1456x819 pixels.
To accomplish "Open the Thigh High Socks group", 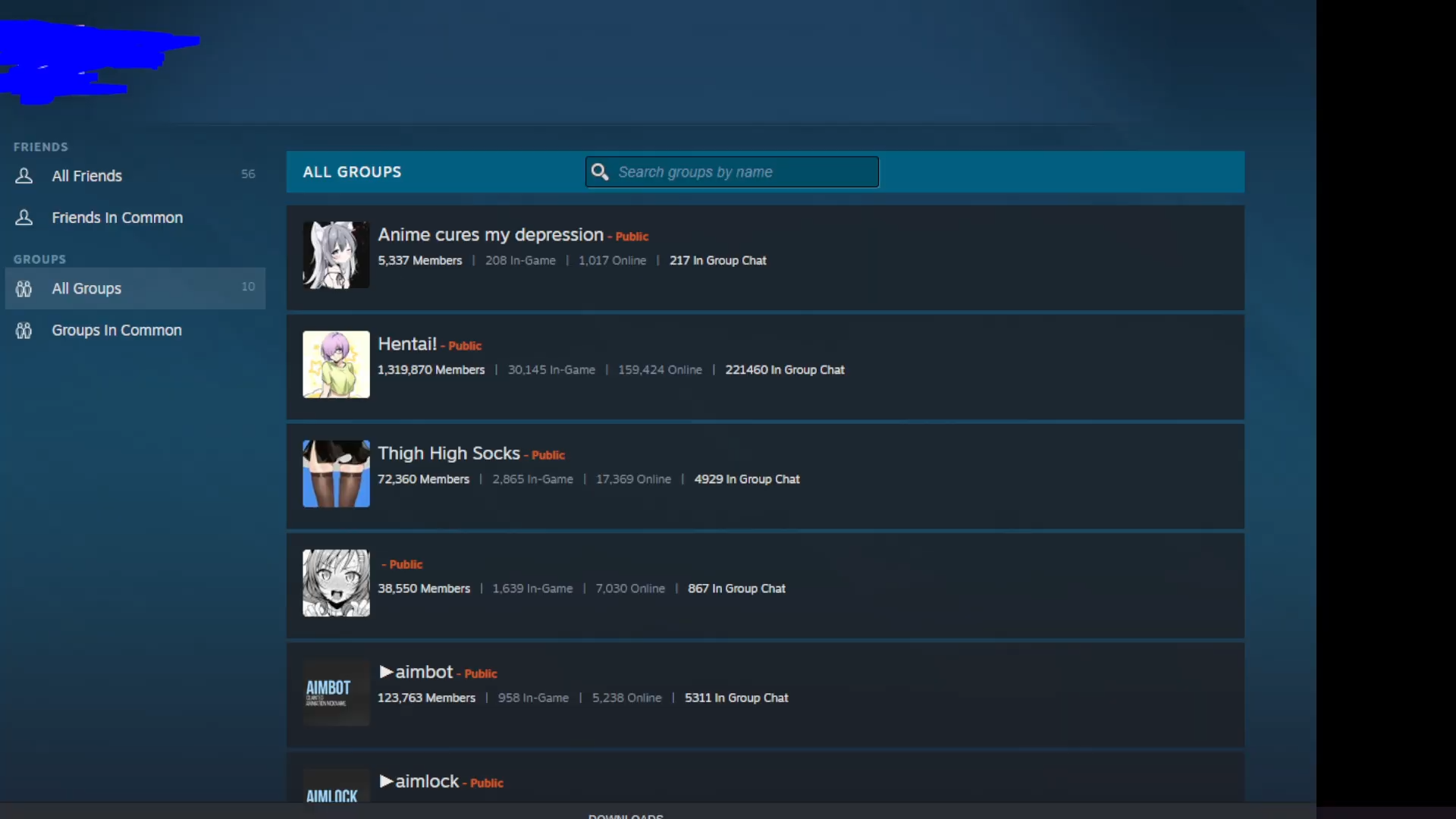I will click(x=449, y=453).
